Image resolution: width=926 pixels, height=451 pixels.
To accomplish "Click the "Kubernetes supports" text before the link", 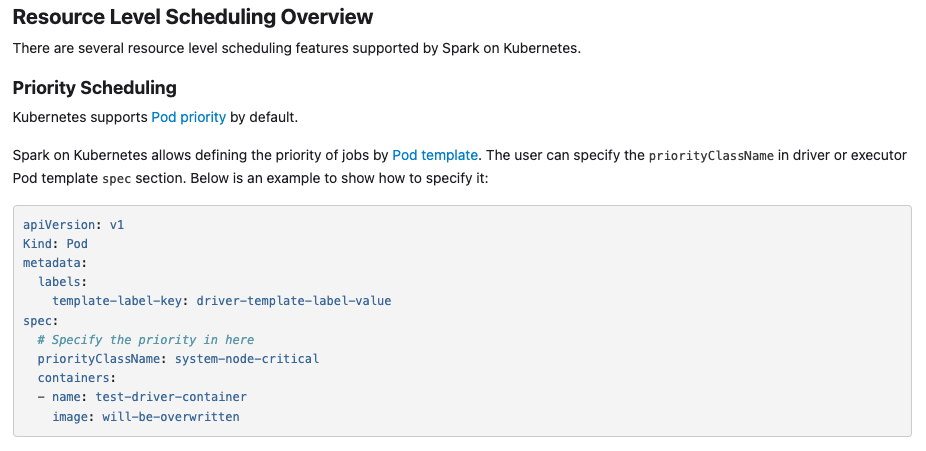I will point(80,117).
